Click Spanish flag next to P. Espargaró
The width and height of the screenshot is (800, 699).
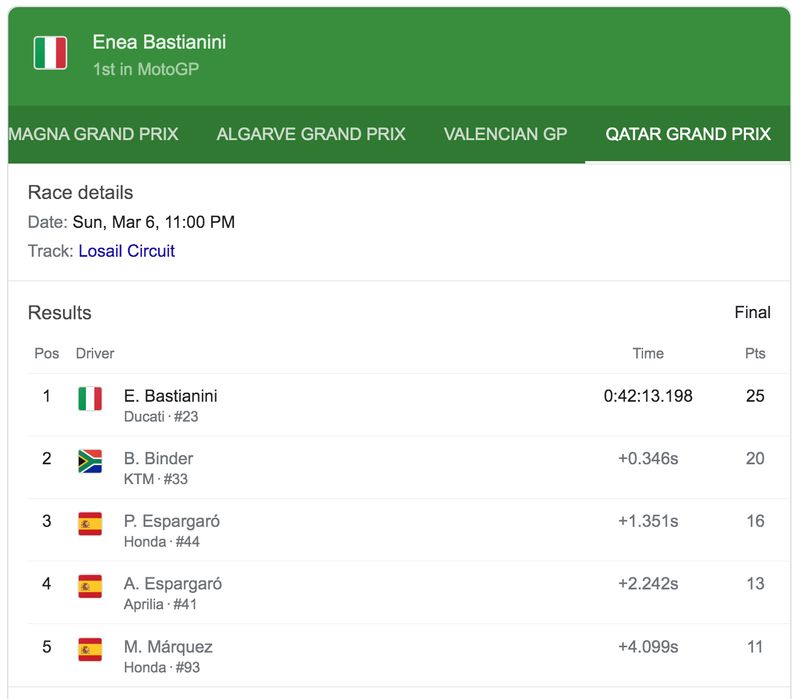click(x=90, y=524)
